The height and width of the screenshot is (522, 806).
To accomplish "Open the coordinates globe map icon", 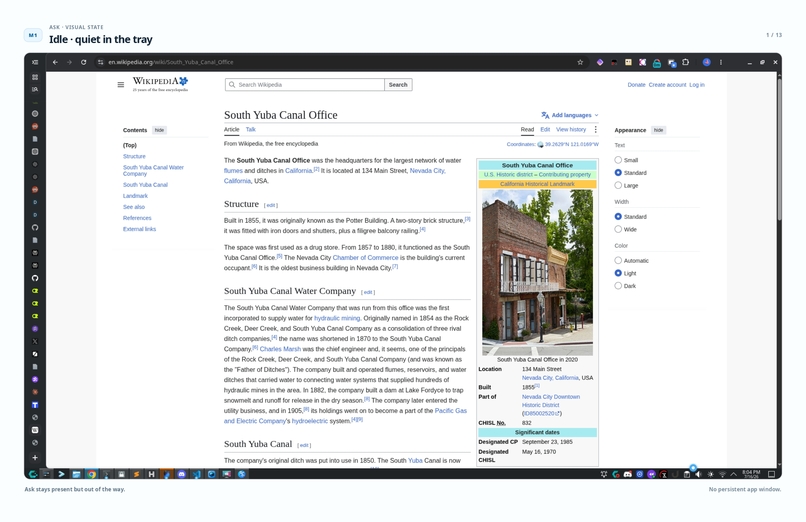I will [x=540, y=144].
